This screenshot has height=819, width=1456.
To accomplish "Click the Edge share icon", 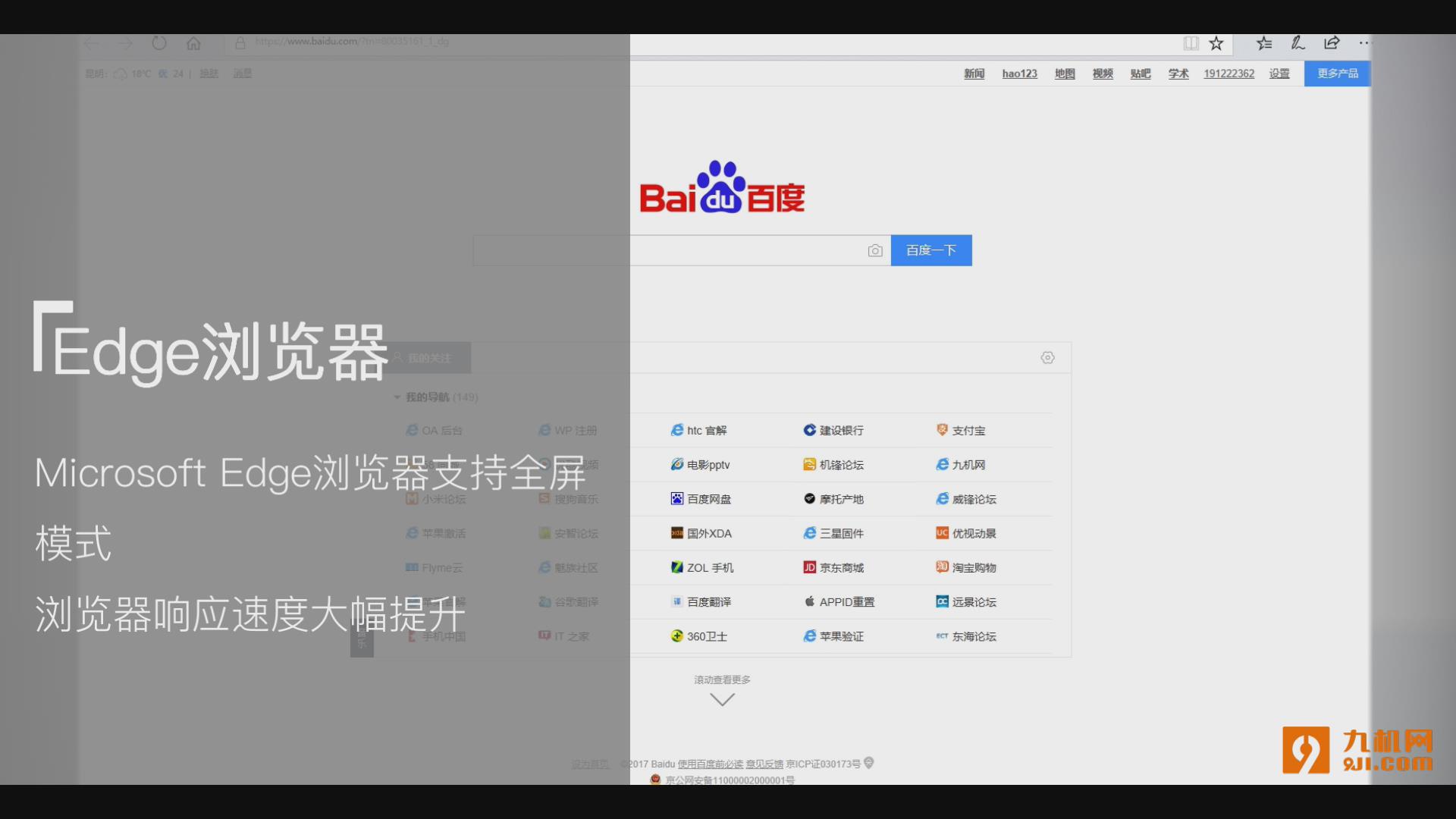I will [x=1332, y=43].
